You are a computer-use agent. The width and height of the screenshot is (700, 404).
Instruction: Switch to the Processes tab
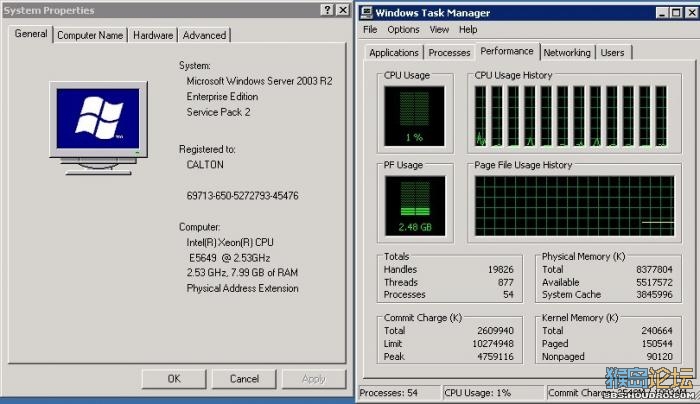click(449, 53)
